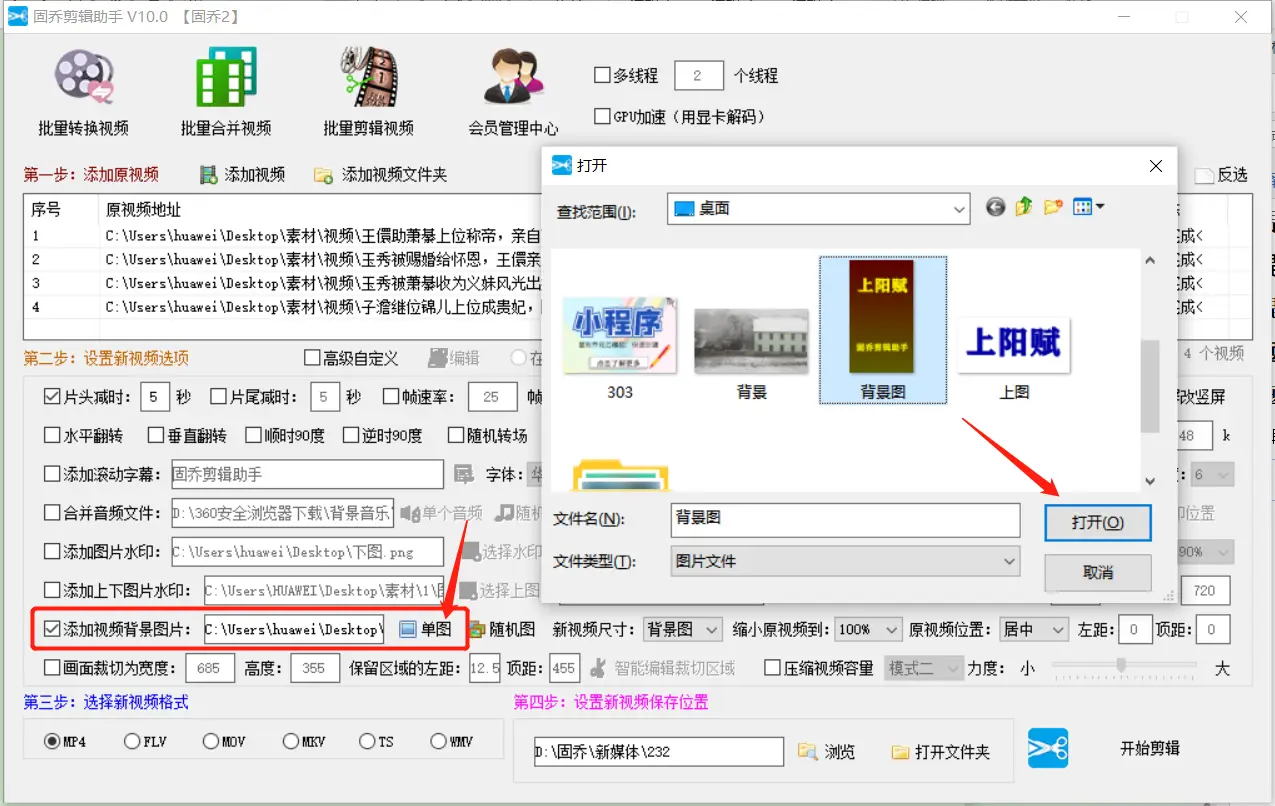The height and width of the screenshot is (806, 1275).
Task: Uncheck 添加视频背景图片 checkbox
Action: pyautogui.click(x=52, y=629)
